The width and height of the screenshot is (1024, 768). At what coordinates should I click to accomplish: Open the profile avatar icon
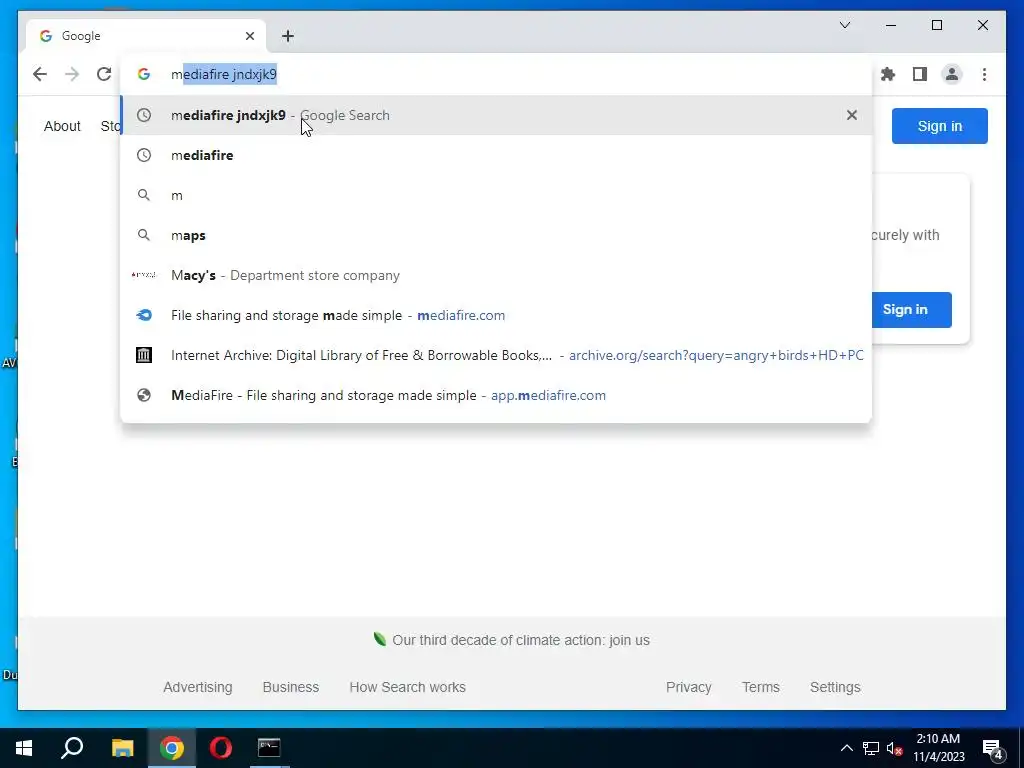[952, 74]
